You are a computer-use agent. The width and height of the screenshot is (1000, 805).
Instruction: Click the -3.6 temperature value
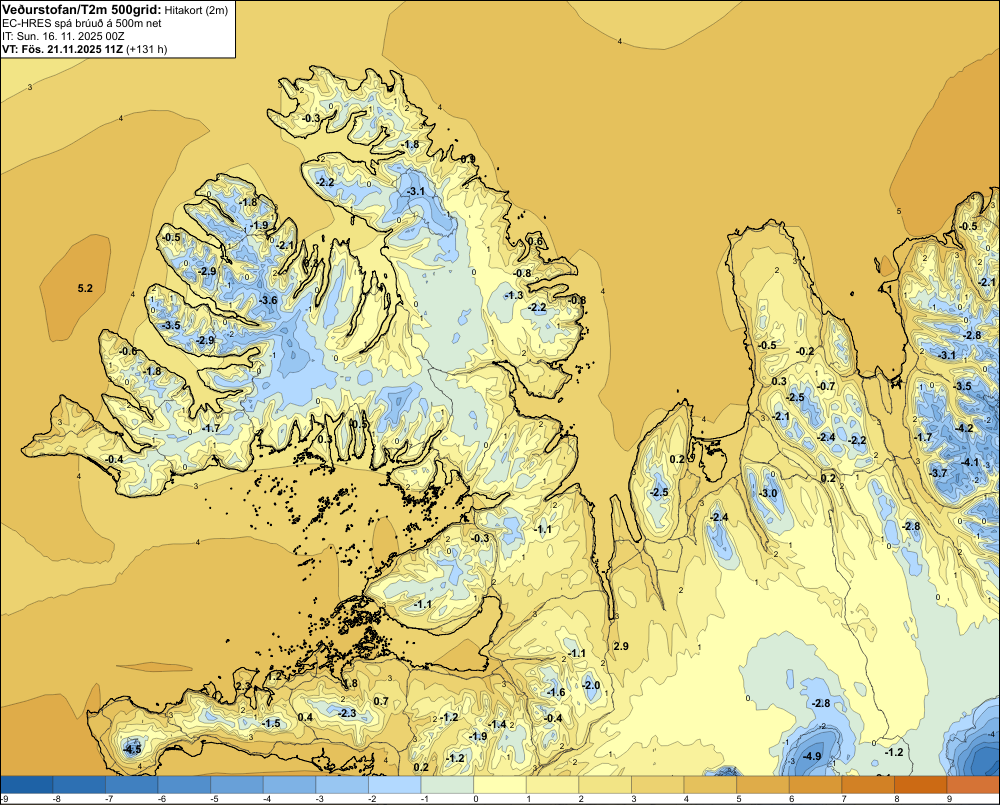tap(268, 300)
